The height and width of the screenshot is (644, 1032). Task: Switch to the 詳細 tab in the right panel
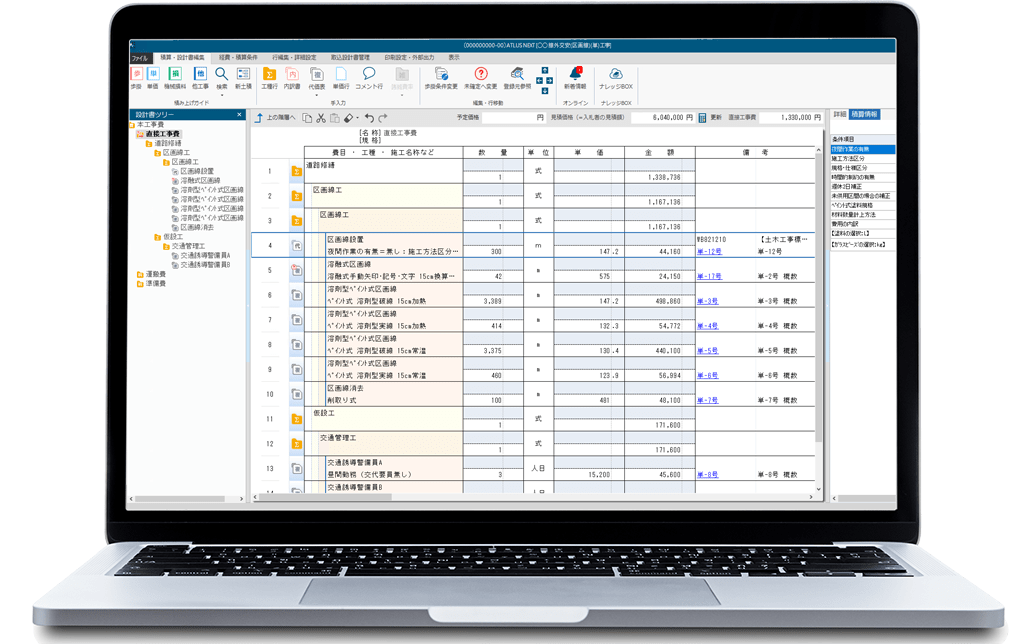point(840,115)
